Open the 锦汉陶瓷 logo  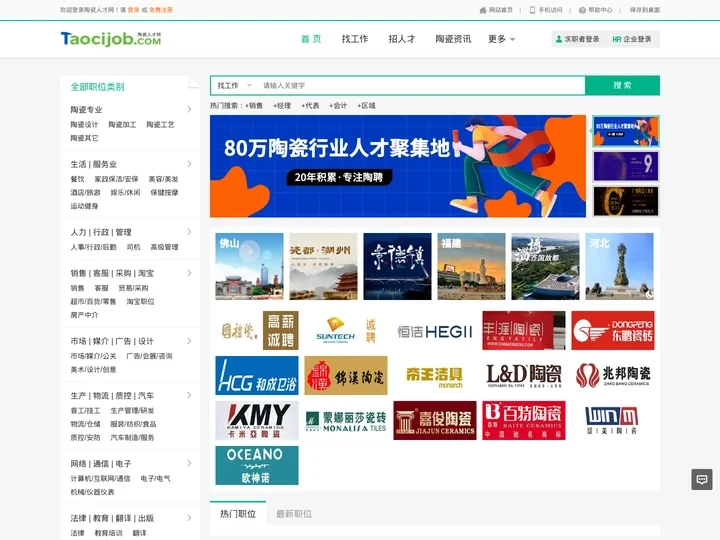346,375
